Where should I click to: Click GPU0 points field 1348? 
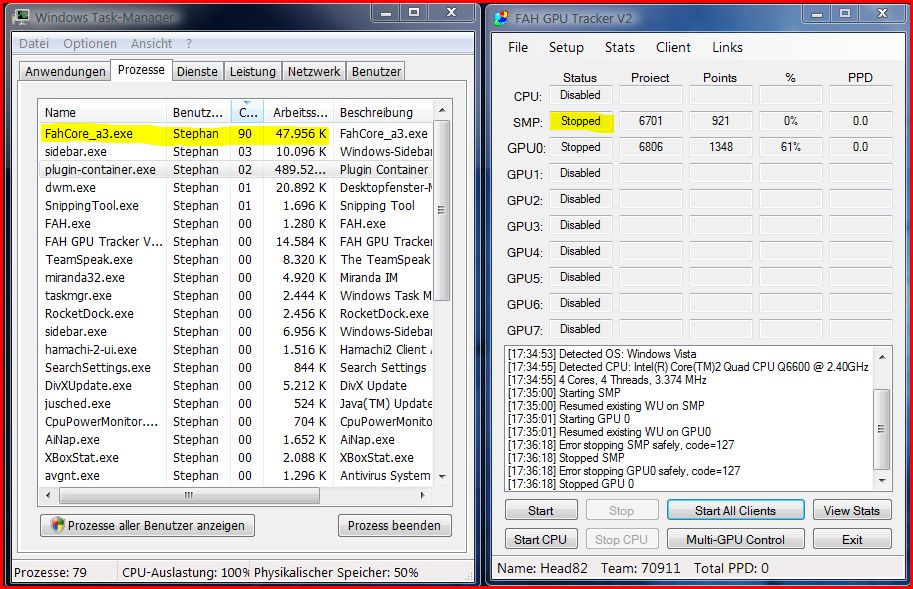point(721,147)
